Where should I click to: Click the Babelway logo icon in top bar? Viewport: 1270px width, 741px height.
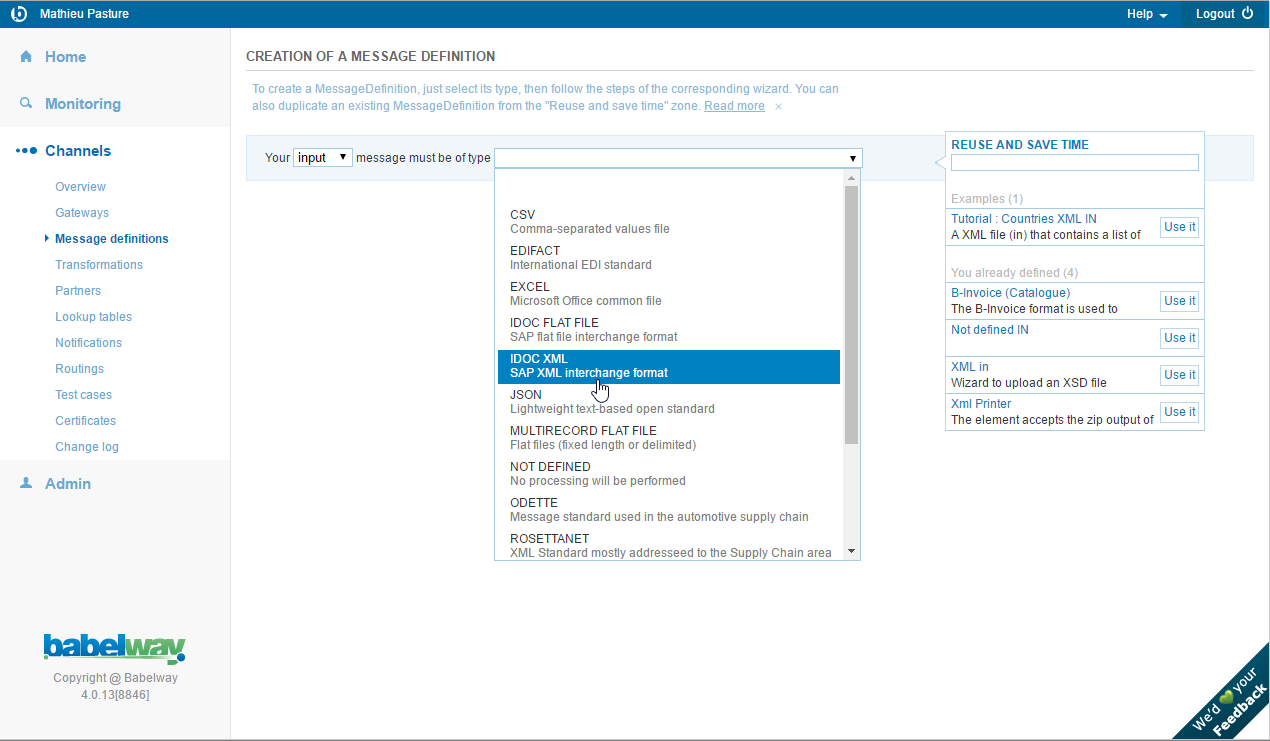coord(18,14)
